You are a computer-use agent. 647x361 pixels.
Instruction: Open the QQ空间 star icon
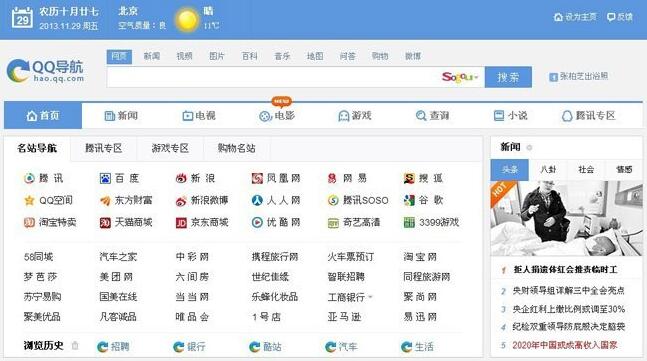(29, 201)
